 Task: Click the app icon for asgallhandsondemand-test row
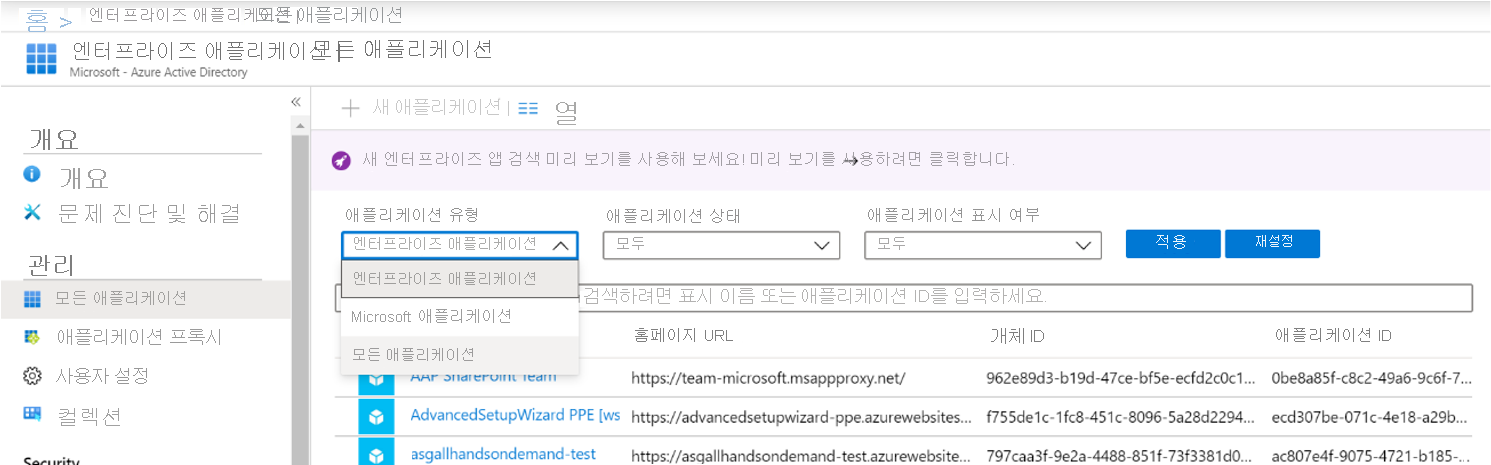click(x=377, y=453)
